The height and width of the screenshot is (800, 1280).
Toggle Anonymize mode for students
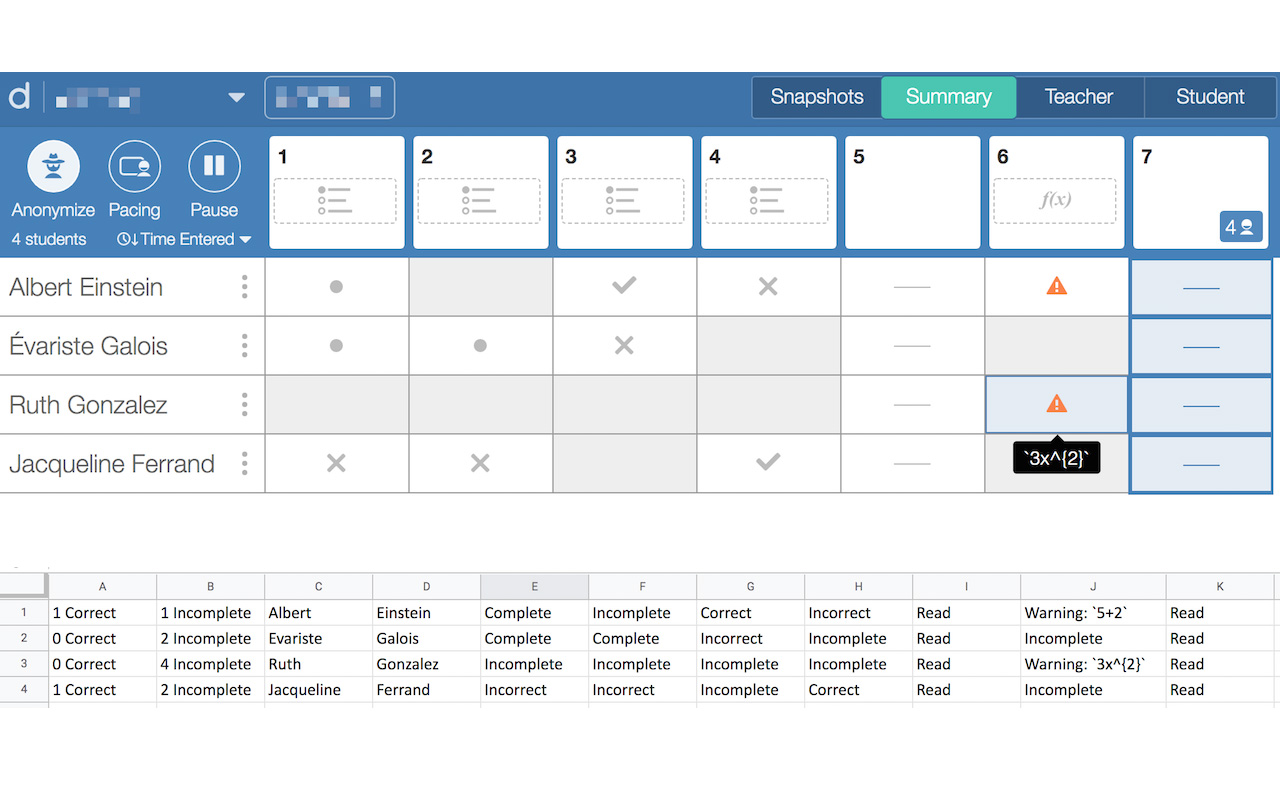(x=52, y=166)
